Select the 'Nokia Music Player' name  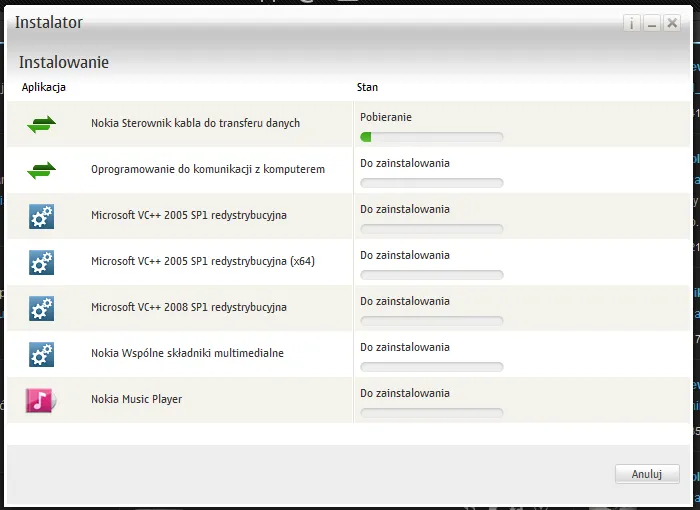(137, 399)
